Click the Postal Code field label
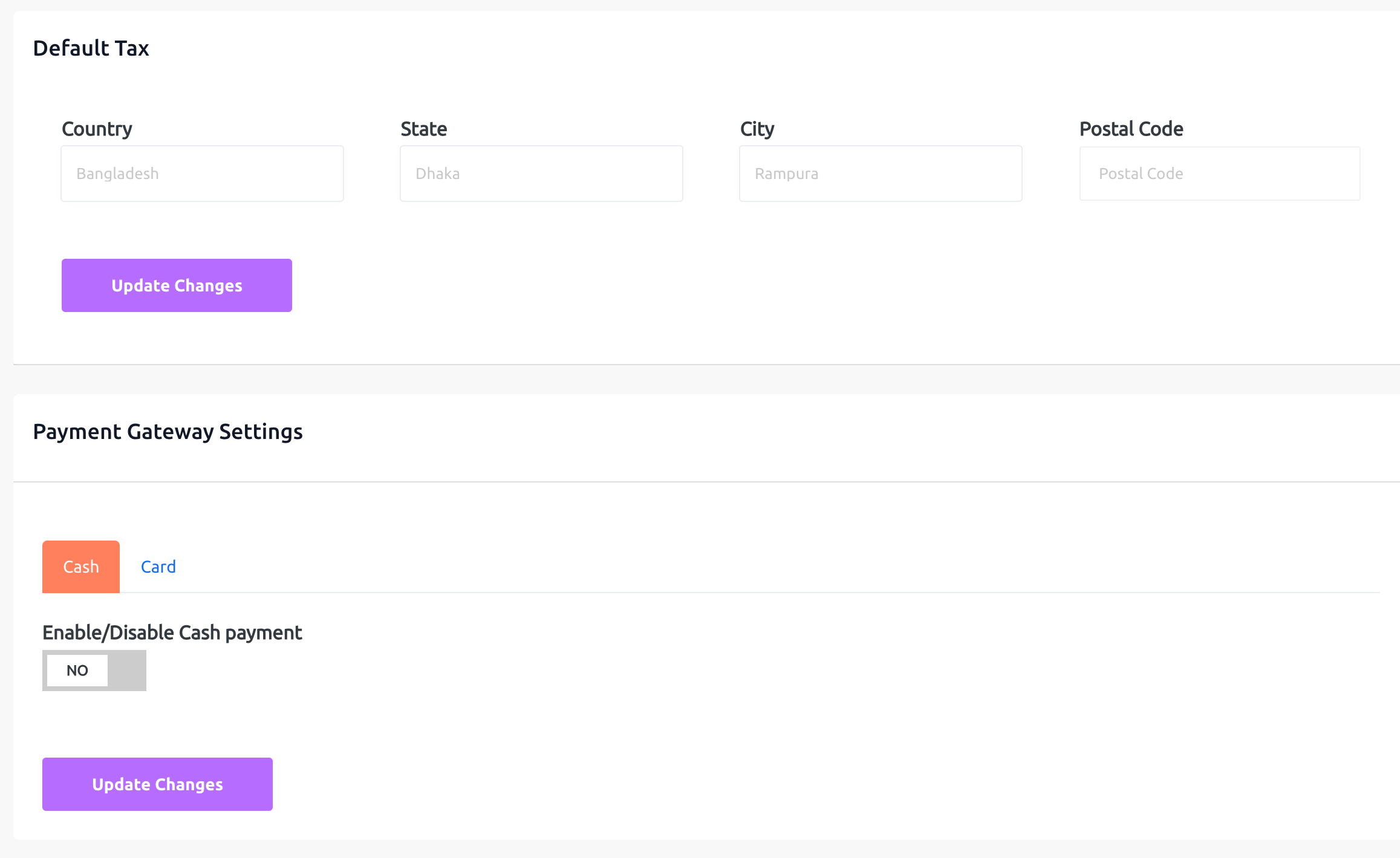 pos(1131,129)
